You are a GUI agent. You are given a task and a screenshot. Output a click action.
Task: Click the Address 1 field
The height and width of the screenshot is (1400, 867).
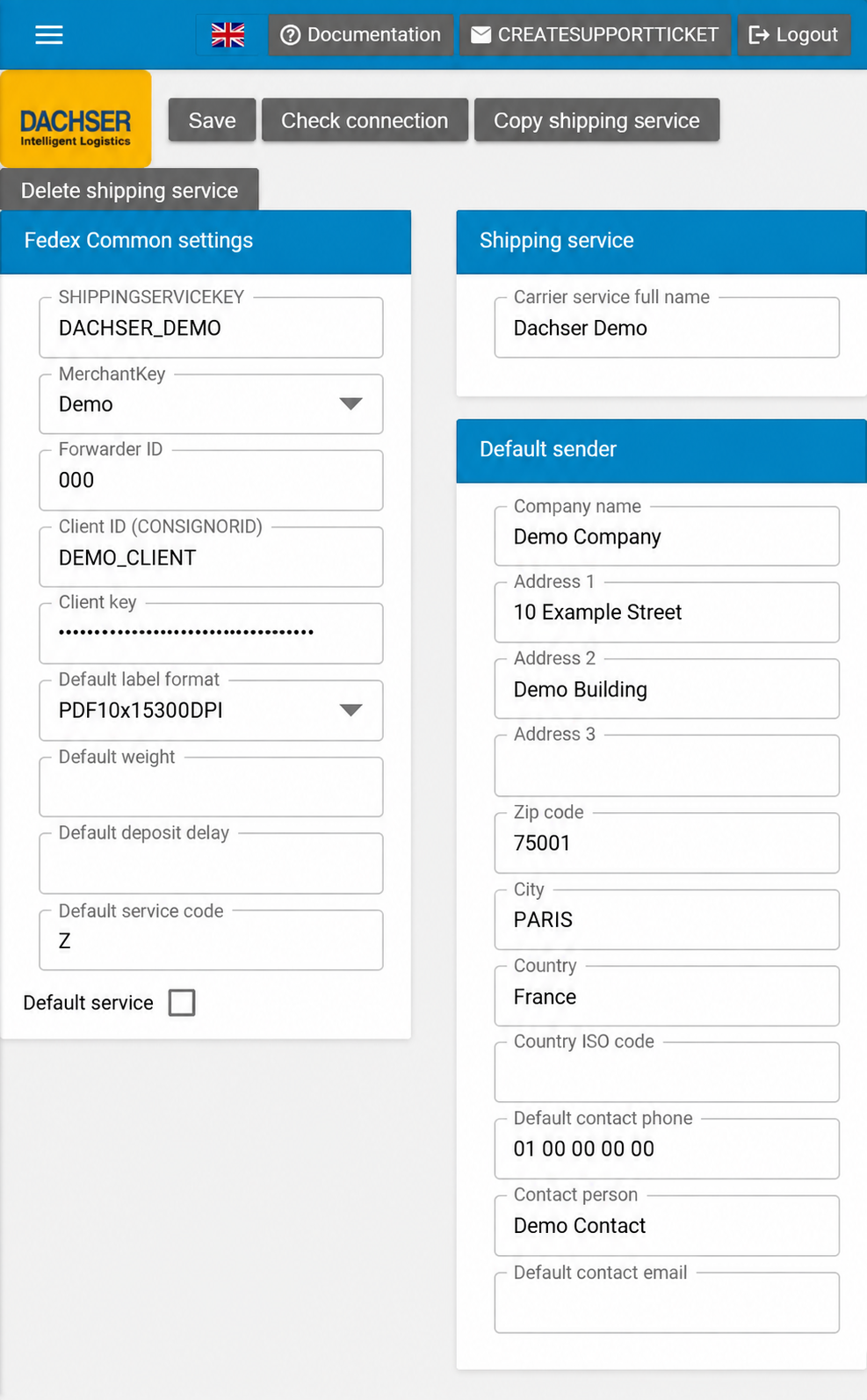(x=667, y=613)
